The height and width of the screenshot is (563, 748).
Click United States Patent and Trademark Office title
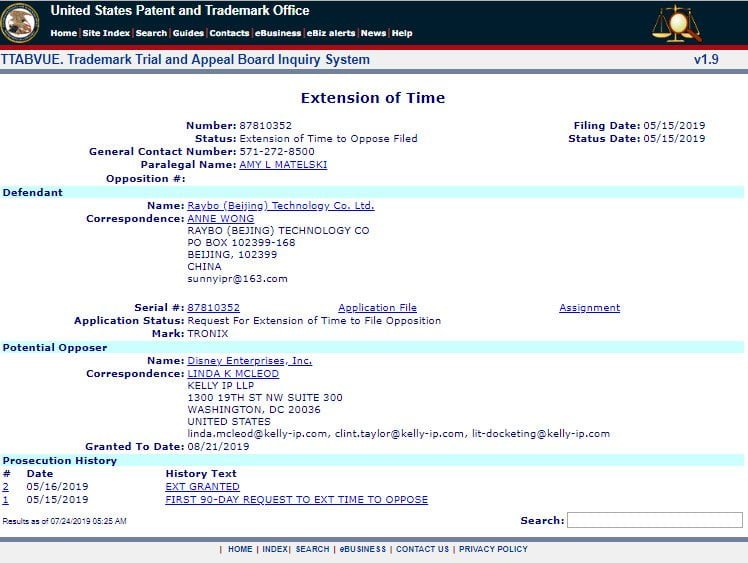(x=180, y=10)
